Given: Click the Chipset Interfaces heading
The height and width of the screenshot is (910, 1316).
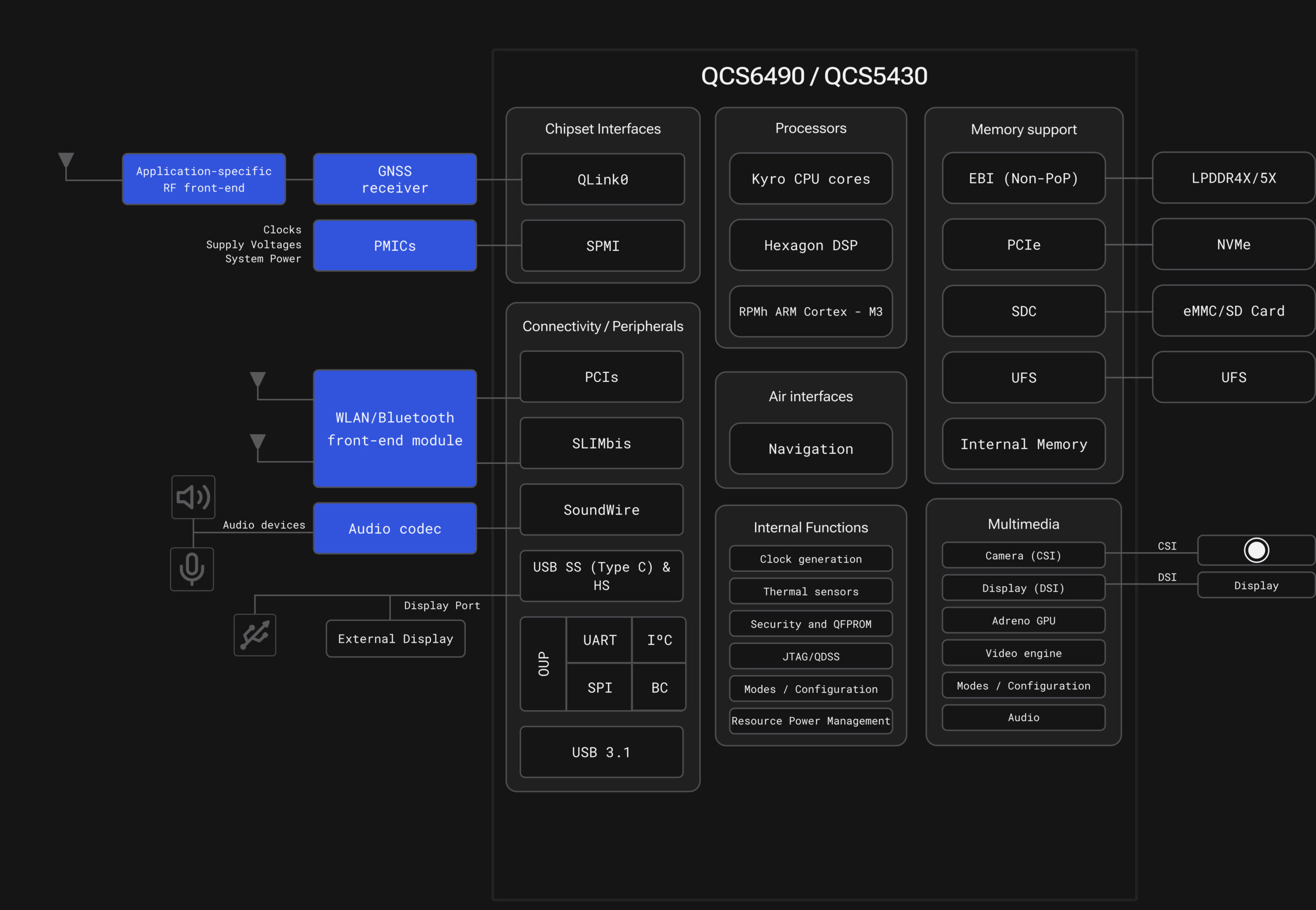Looking at the screenshot, I should [603, 129].
